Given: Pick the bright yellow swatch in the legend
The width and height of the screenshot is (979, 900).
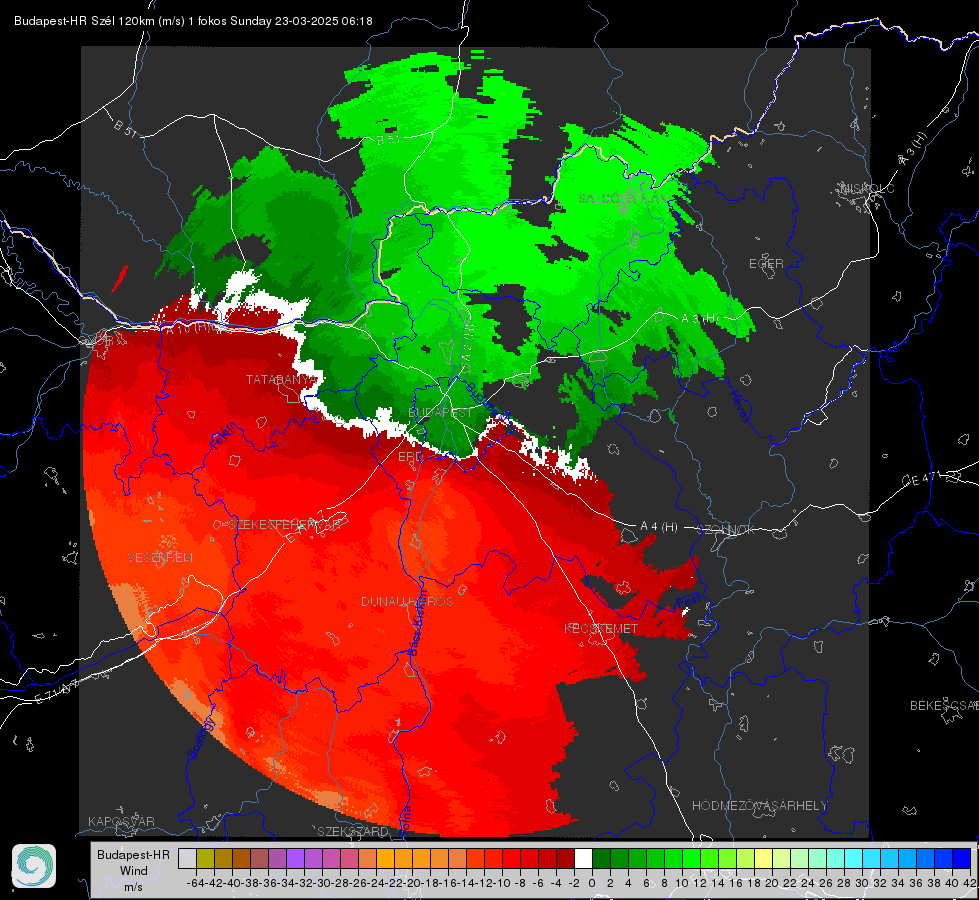Looking at the screenshot, I should pos(764,859).
